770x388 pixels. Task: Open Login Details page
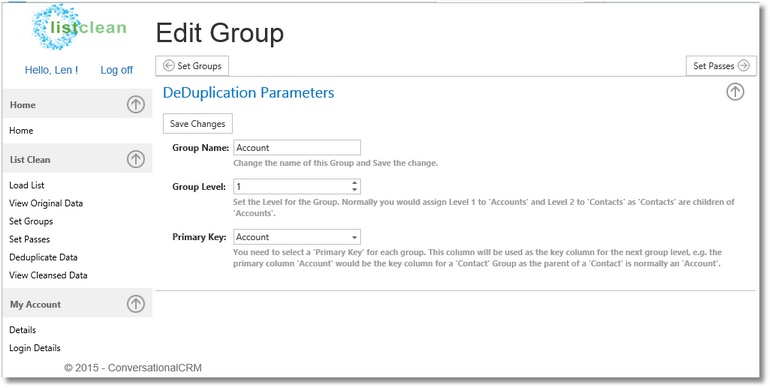35,348
